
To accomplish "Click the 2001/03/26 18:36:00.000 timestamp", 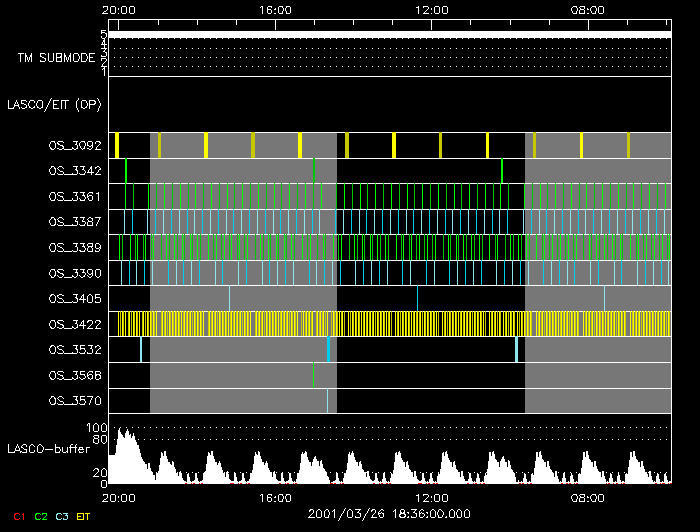I will coord(387,513).
